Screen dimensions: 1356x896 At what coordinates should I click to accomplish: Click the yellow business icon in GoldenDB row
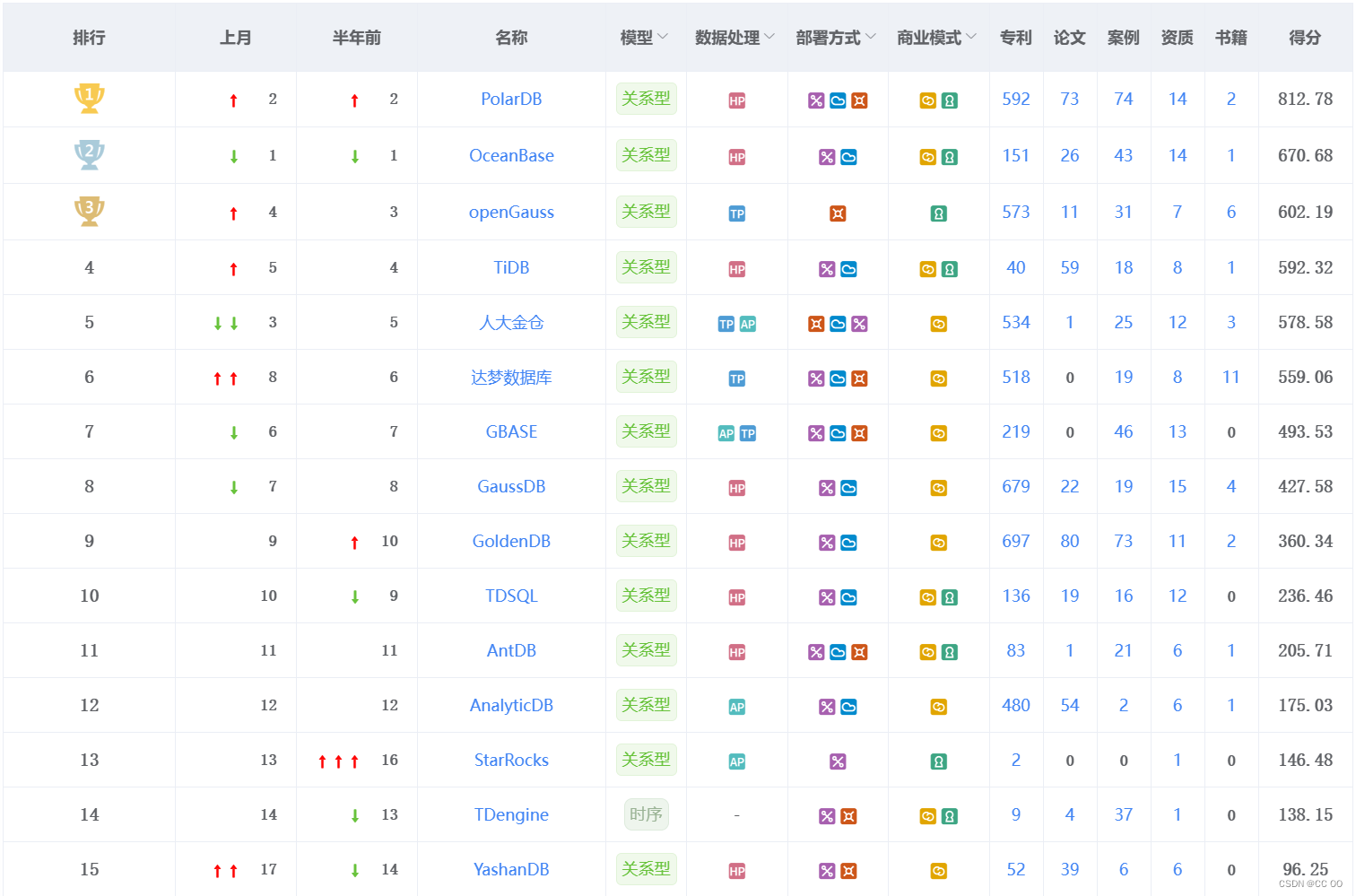(x=939, y=543)
